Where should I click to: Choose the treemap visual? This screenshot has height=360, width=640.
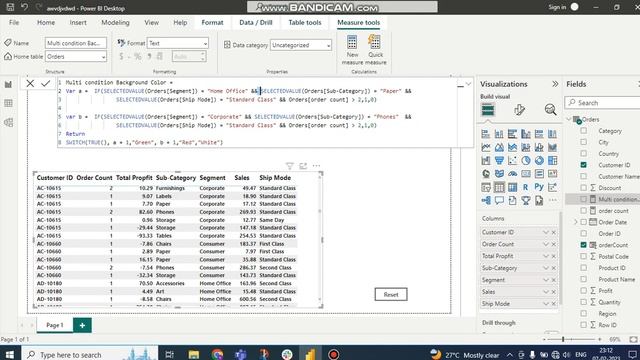tap(553, 161)
